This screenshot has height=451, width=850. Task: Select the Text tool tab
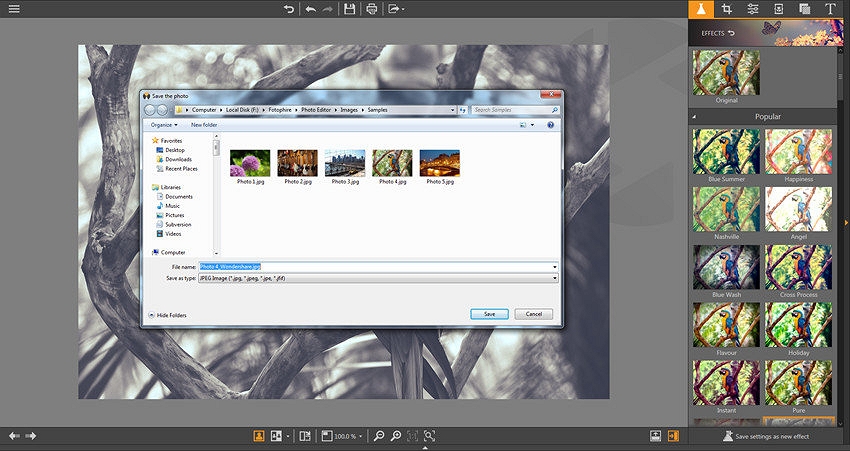point(830,9)
